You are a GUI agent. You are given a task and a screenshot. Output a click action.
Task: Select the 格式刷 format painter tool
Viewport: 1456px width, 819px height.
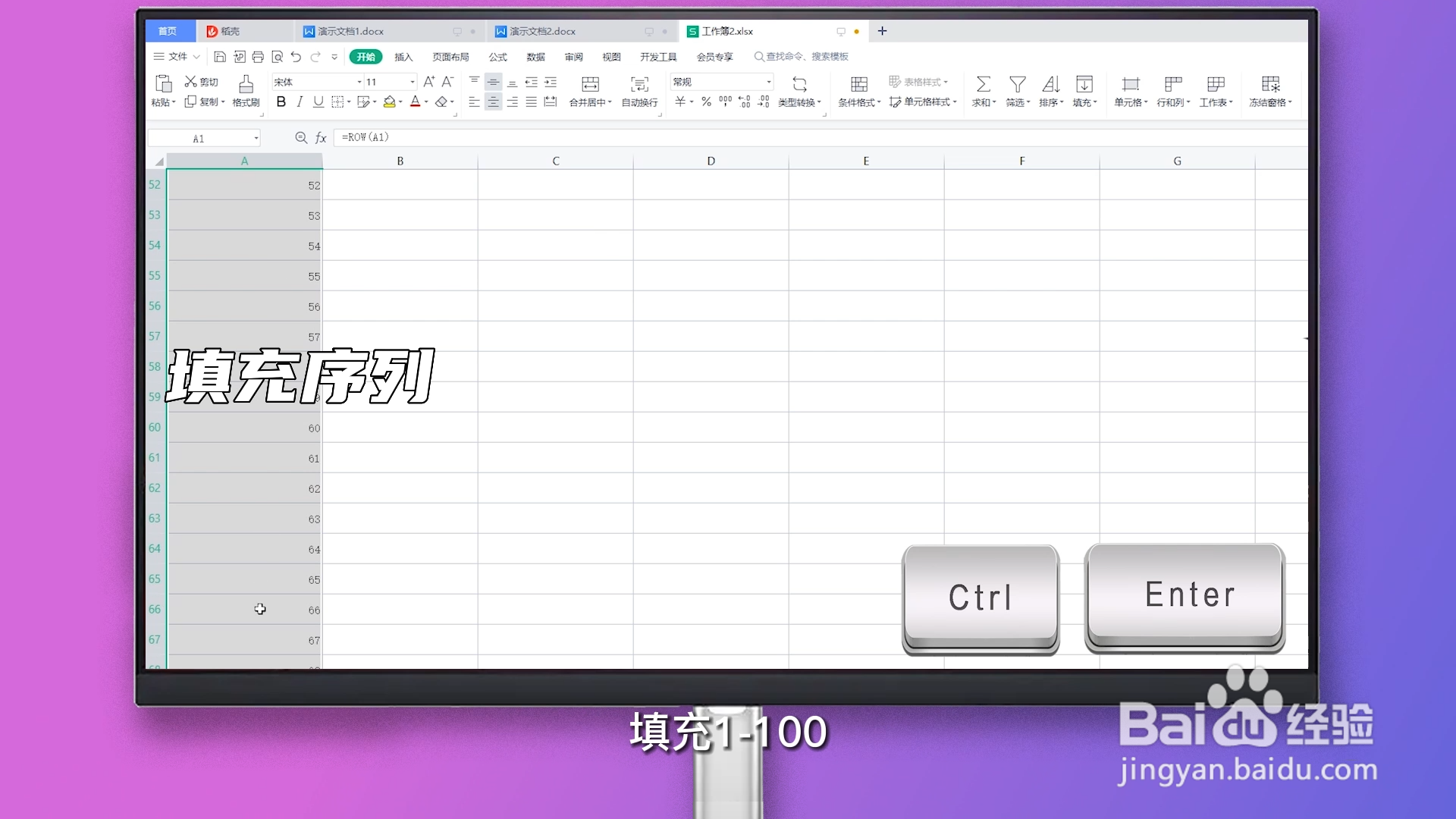245,91
